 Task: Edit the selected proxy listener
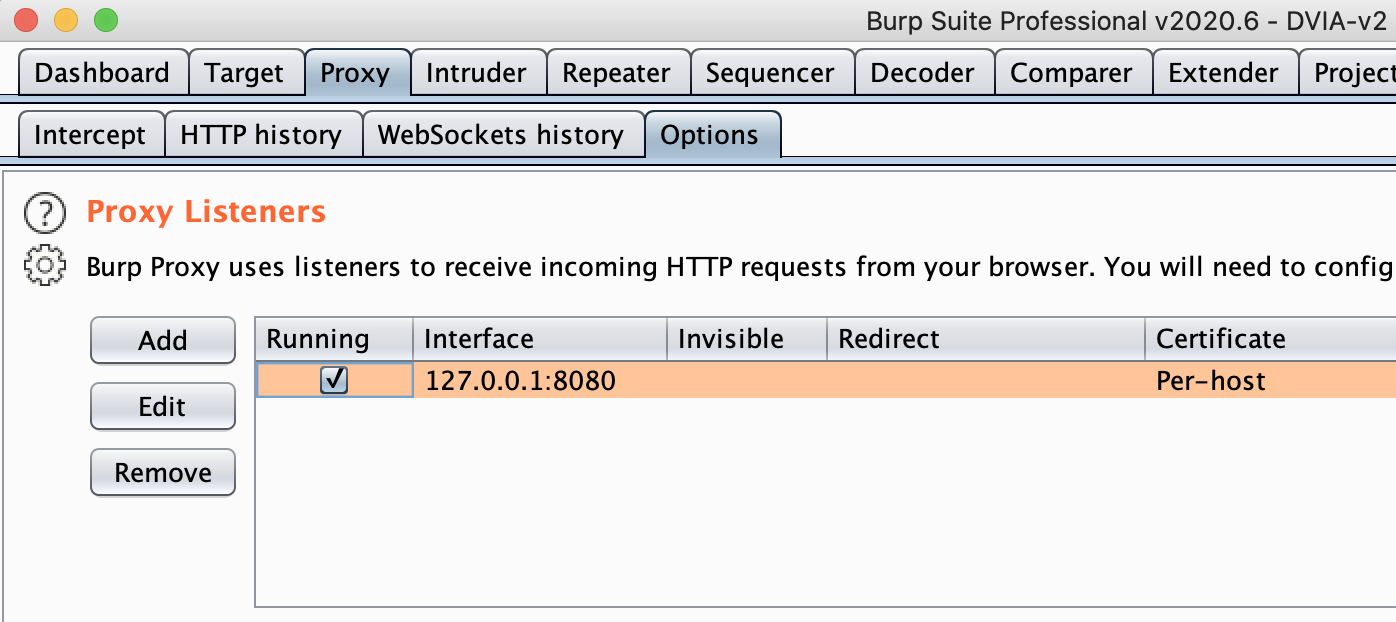pos(163,407)
